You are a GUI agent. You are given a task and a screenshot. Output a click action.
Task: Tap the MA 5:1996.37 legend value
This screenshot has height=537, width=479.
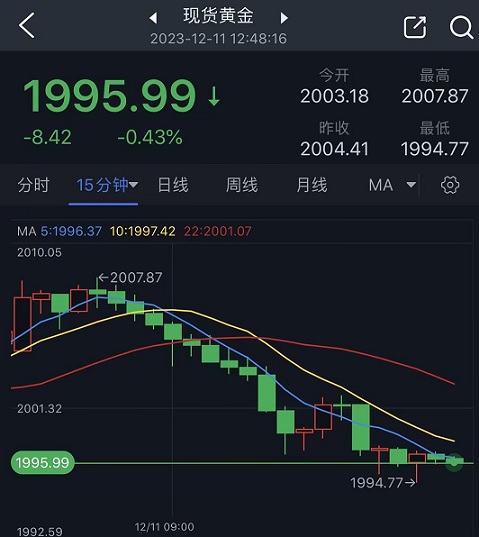[71, 231]
